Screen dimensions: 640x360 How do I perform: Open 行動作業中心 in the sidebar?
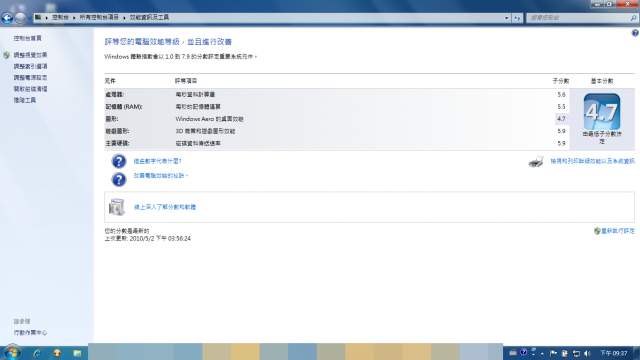(30, 333)
